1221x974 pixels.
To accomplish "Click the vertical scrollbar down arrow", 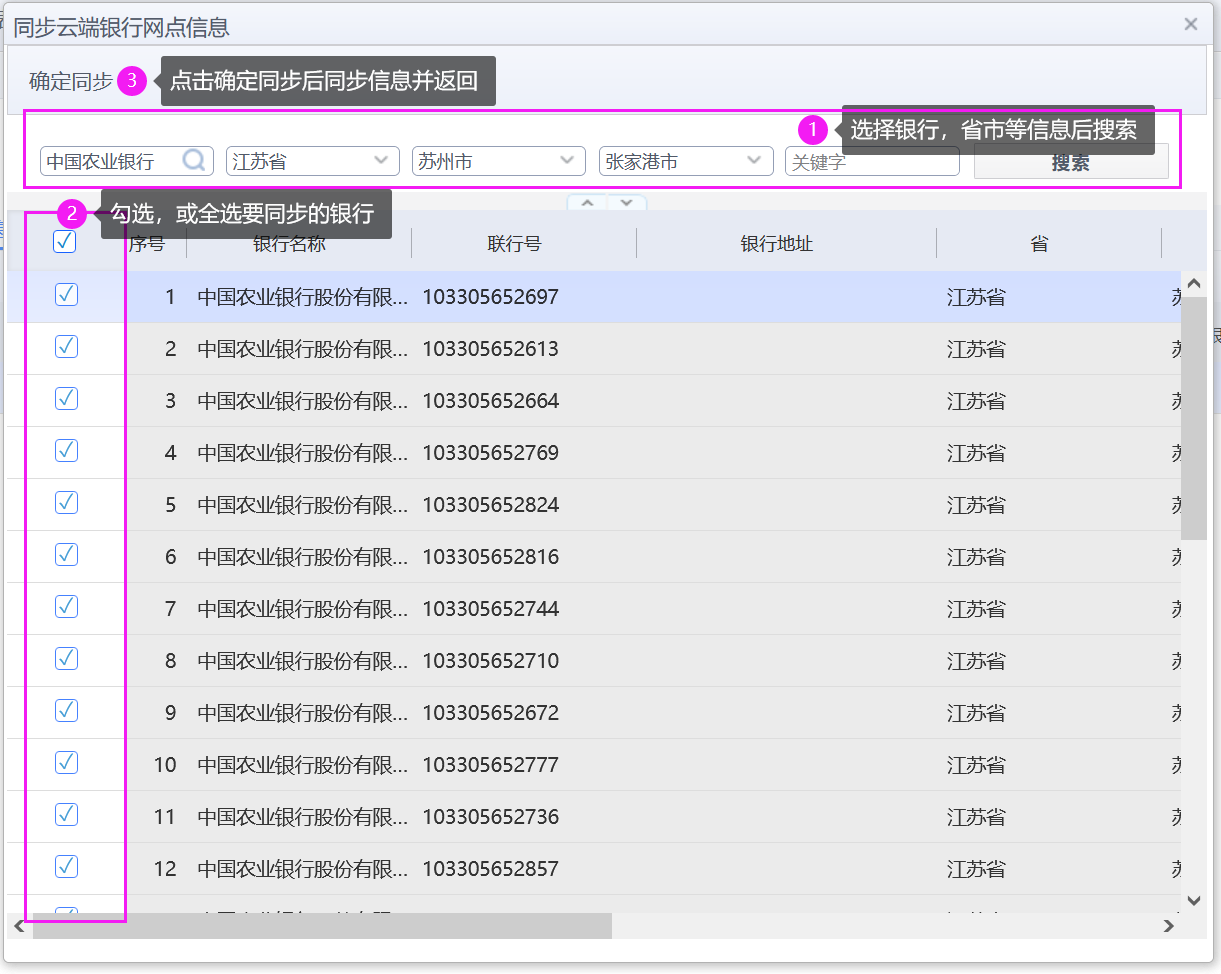I will (x=1193, y=901).
